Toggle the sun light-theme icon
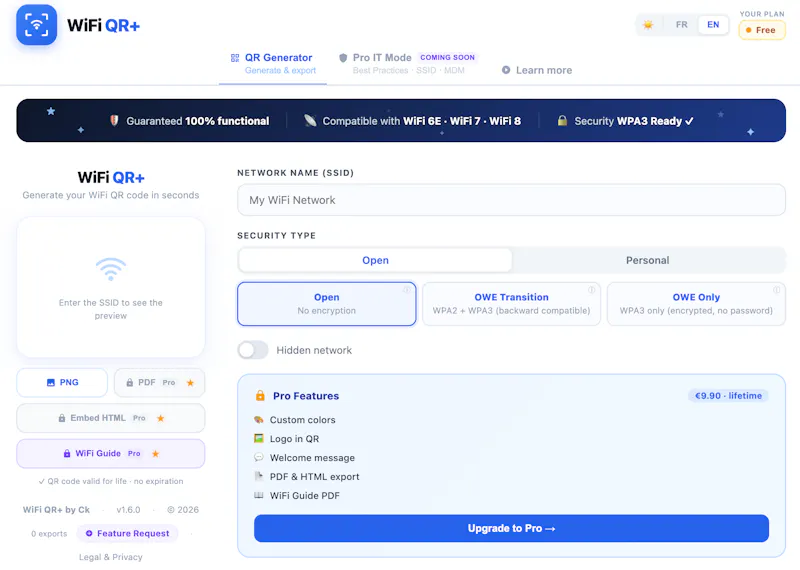 pyautogui.click(x=648, y=24)
